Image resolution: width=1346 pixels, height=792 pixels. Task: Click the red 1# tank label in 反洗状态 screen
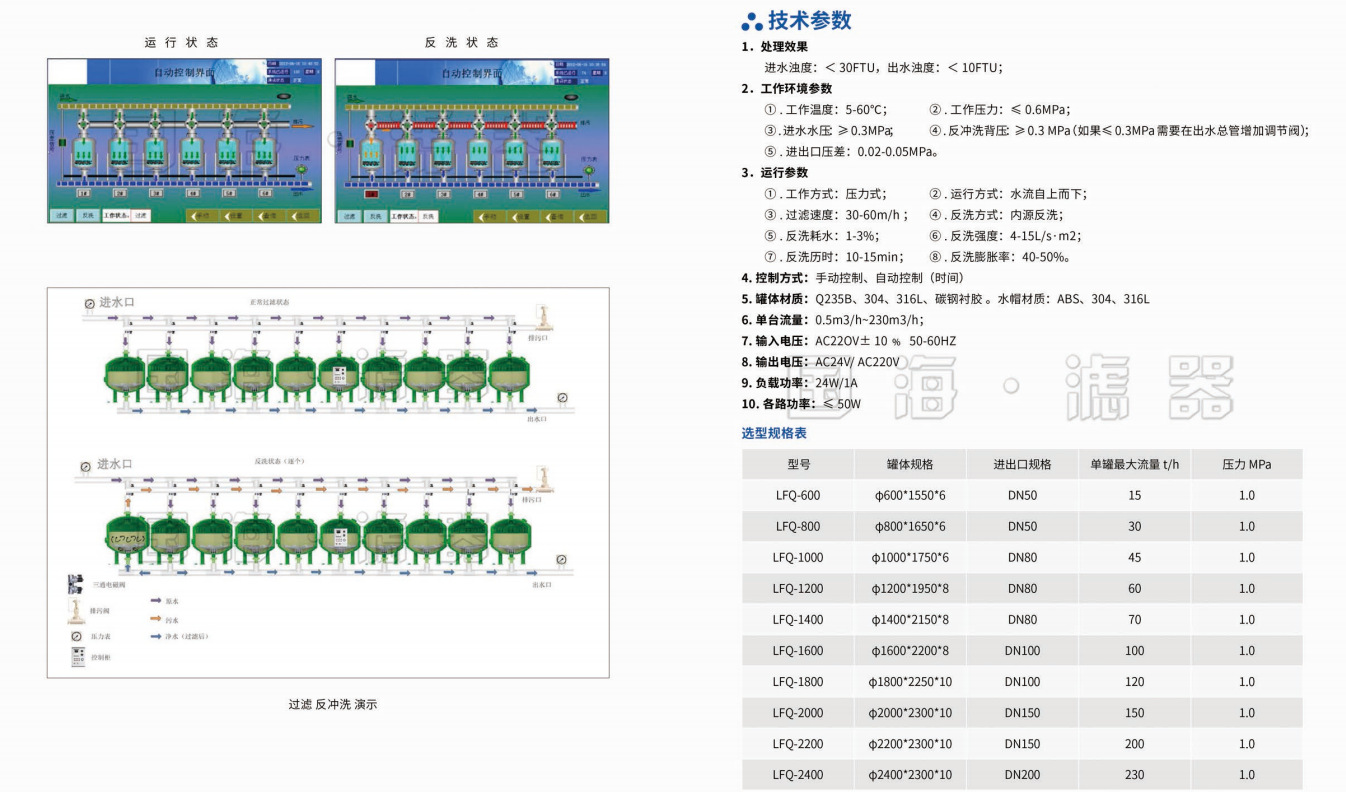click(x=371, y=193)
